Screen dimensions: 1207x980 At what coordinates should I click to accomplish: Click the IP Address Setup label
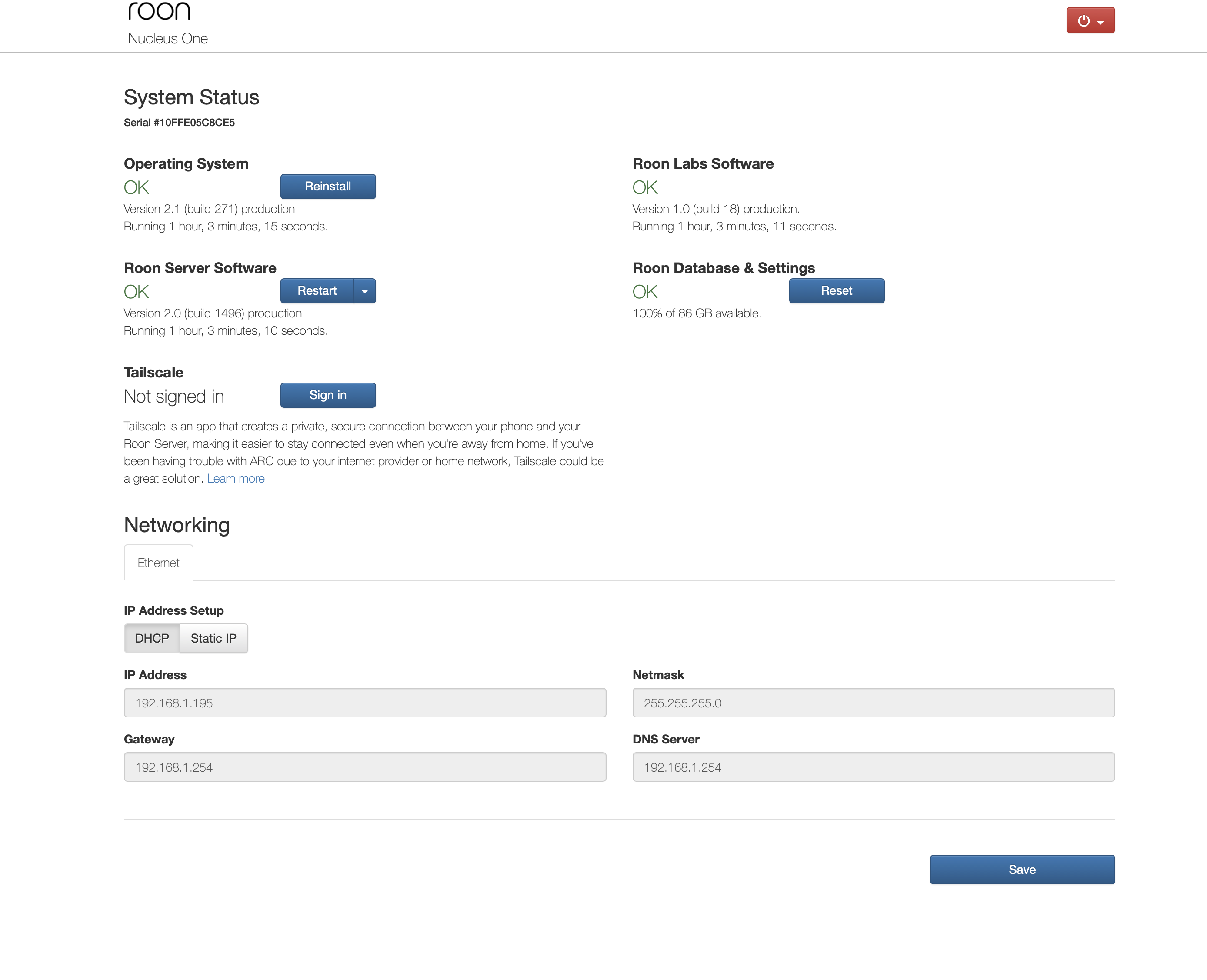tap(174, 610)
